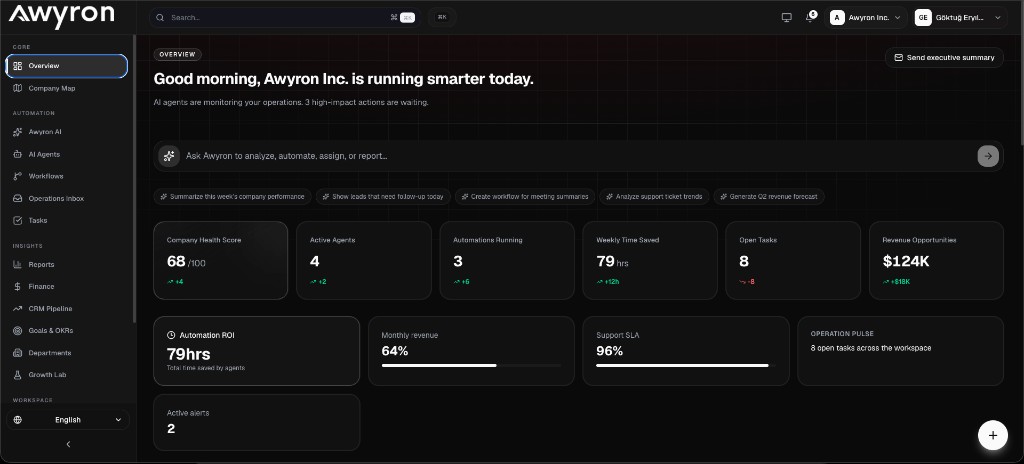Click the Company Map icon

(x=18, y=88)
